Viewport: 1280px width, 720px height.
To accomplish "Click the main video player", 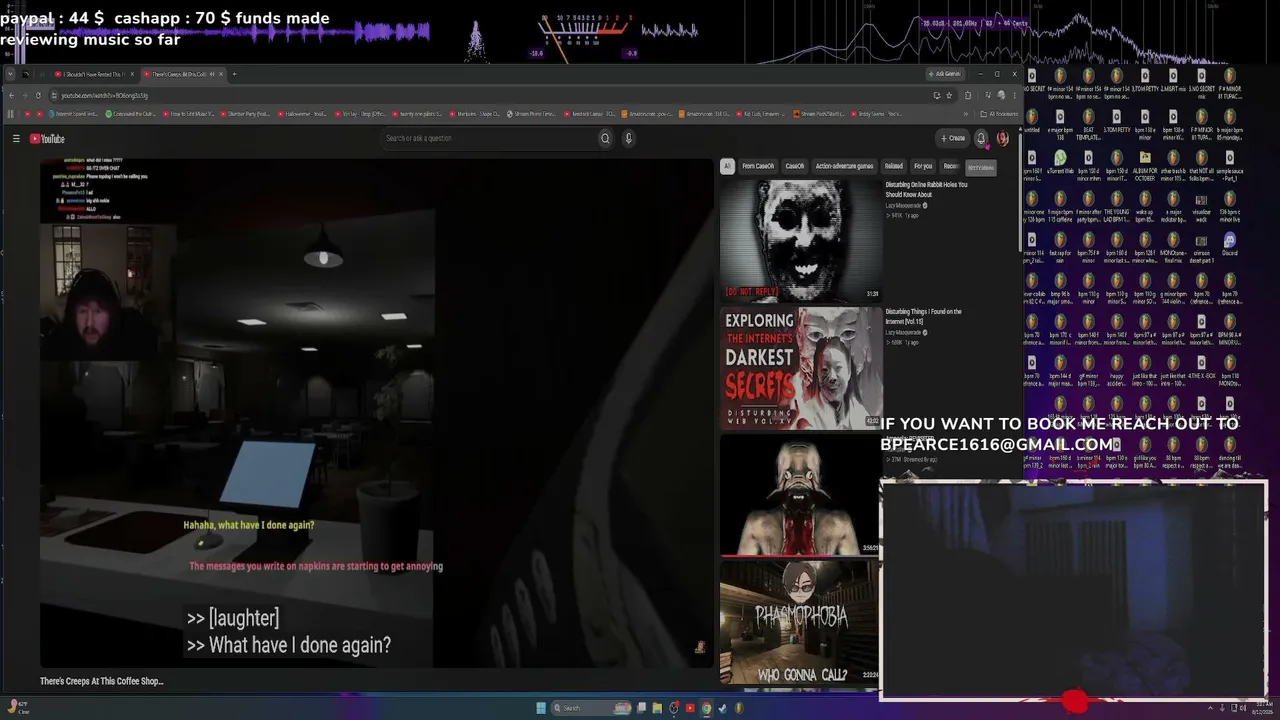I will coord(376,412).
